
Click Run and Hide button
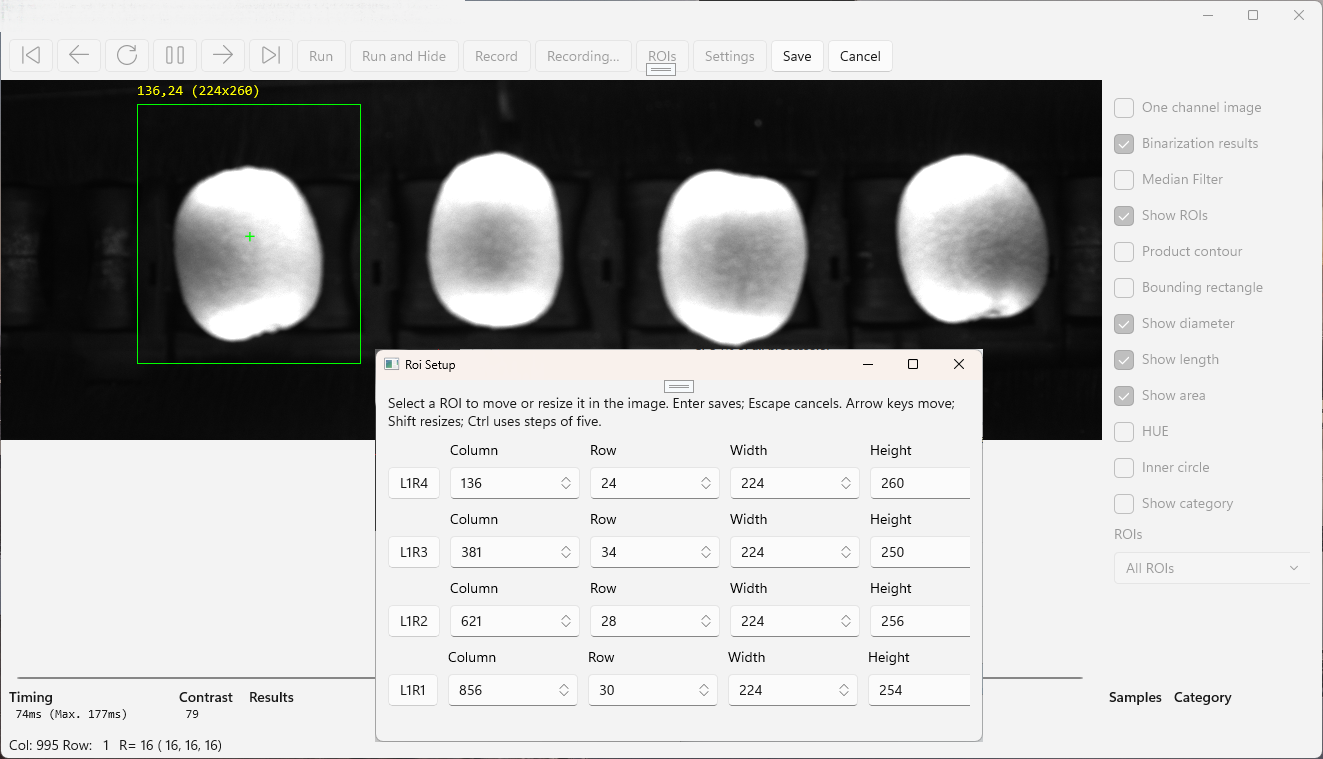(x=404, y=56)
